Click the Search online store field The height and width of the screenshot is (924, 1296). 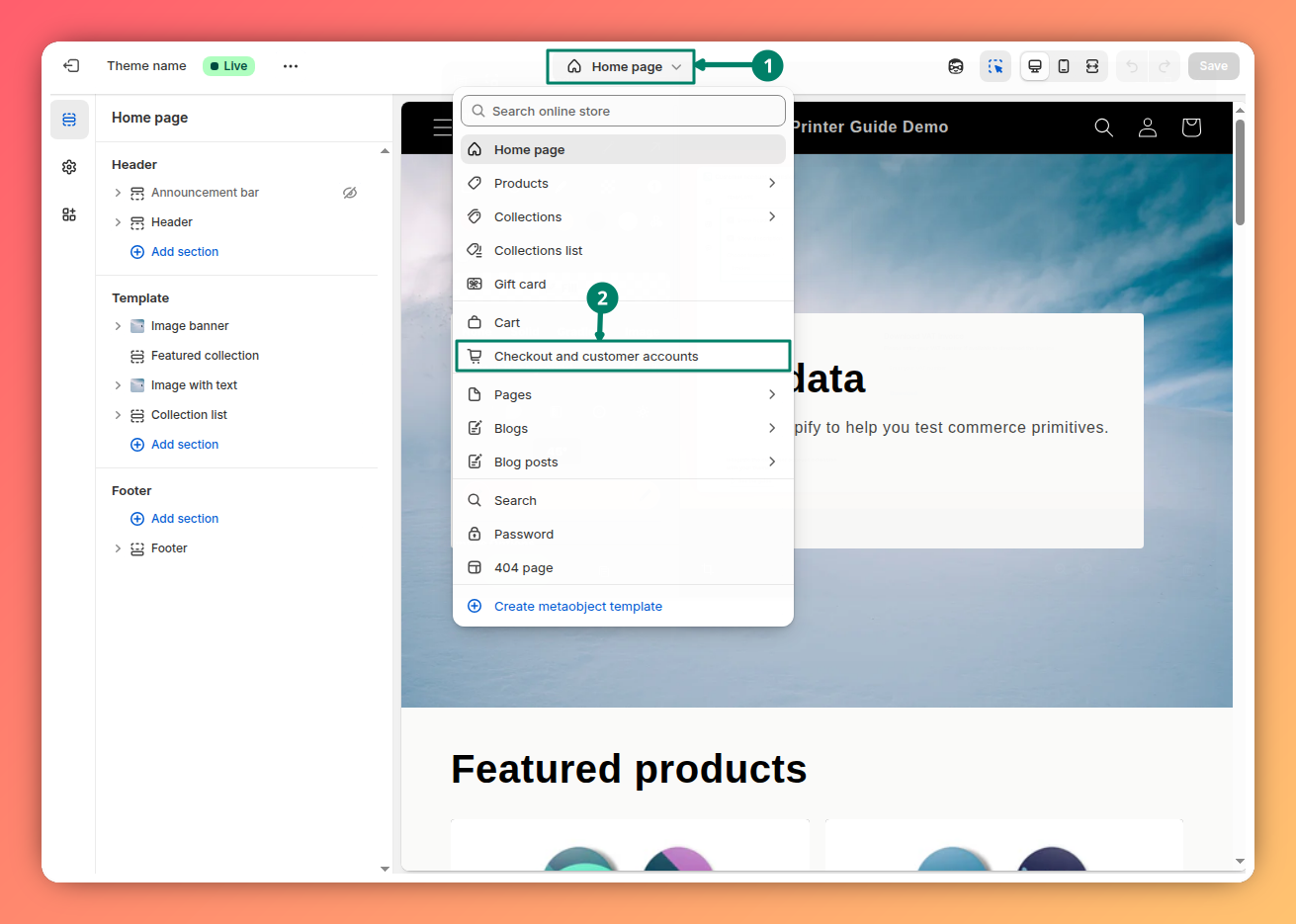(x=622, y=111)
